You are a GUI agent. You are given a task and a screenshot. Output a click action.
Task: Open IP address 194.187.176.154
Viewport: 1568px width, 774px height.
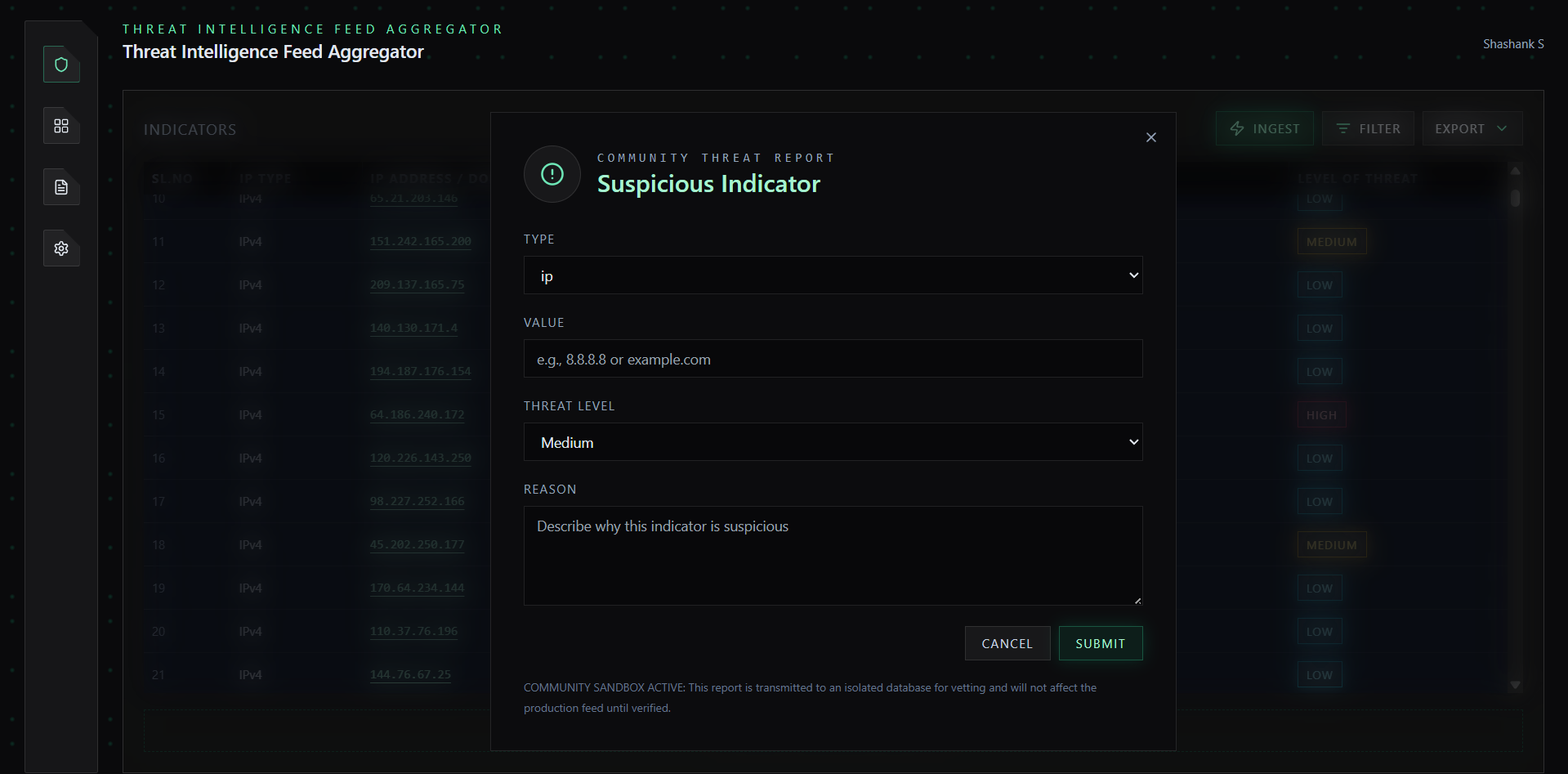421,372
